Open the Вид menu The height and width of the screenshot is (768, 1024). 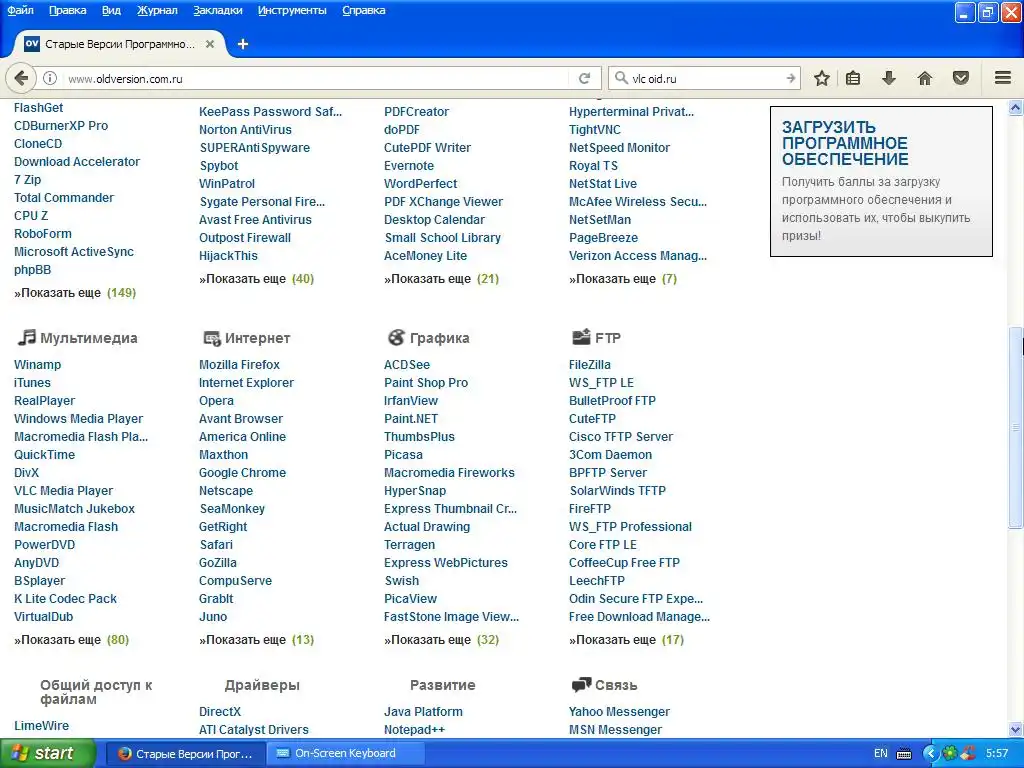coord(111,10)
